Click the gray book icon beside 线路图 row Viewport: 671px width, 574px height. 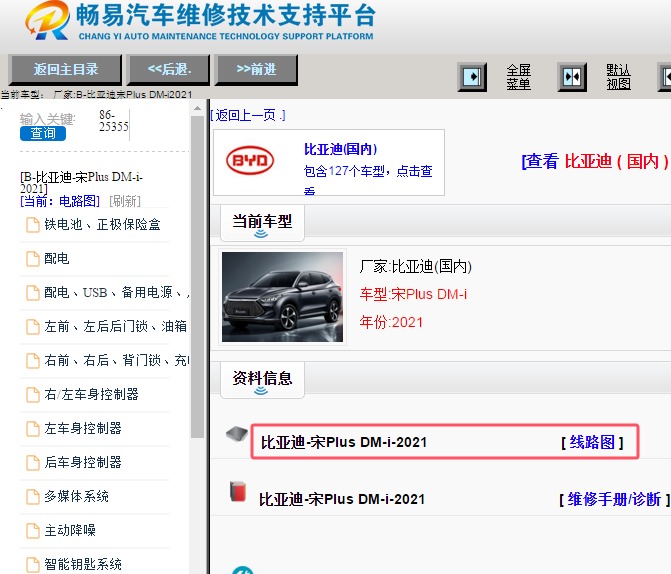click(x=237, y=434)
